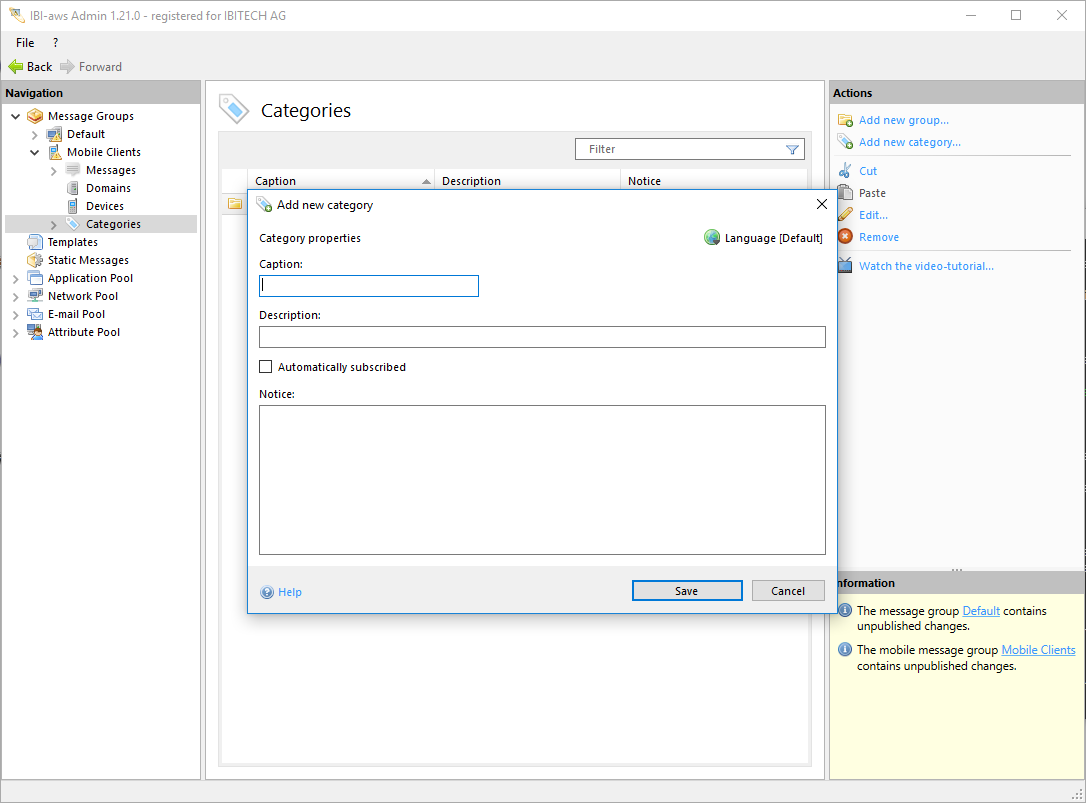Open the question mark help menu
Image resolution: width=1086 pixels, height=803 pixels.
[x=55, y=43]
